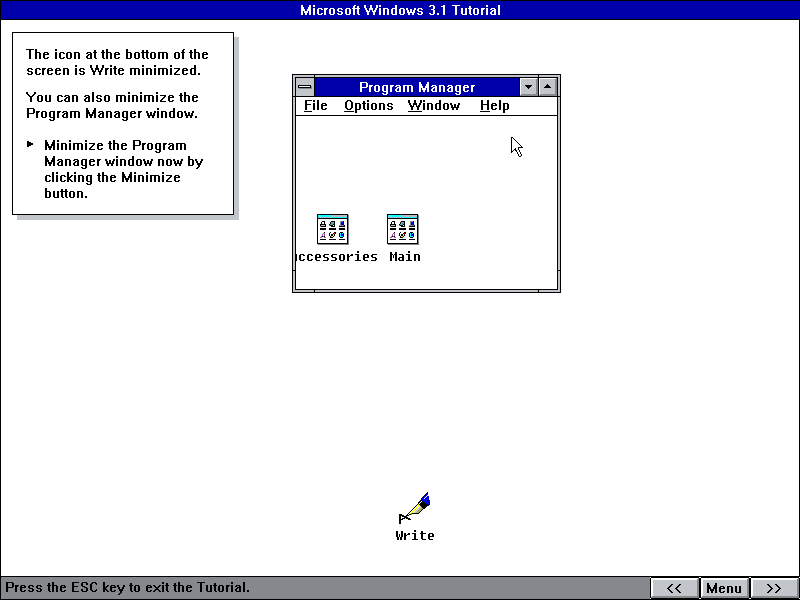This screenshot has width=800, height=600.
Task: Click the Accessories program group icon
Action: pyautogui.click(x=332, y=229)
